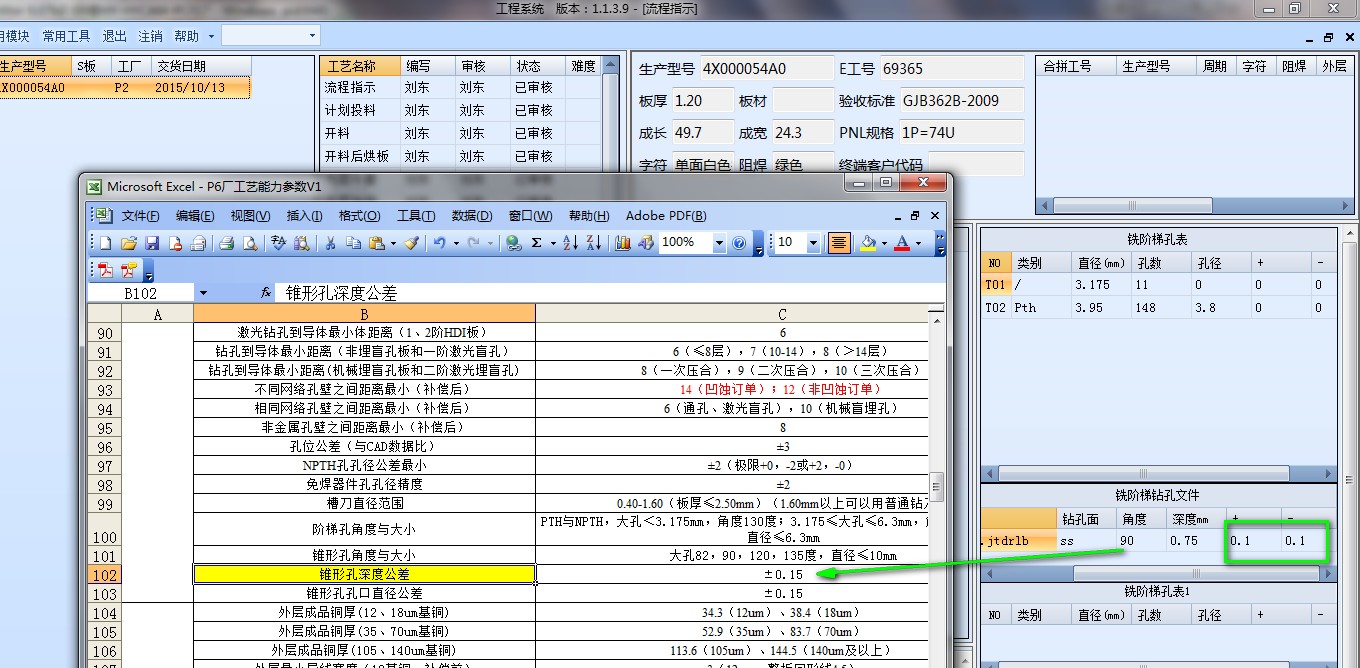
Task: Toggle the Drawing toolbar icon
Action: tap(645, 242)
